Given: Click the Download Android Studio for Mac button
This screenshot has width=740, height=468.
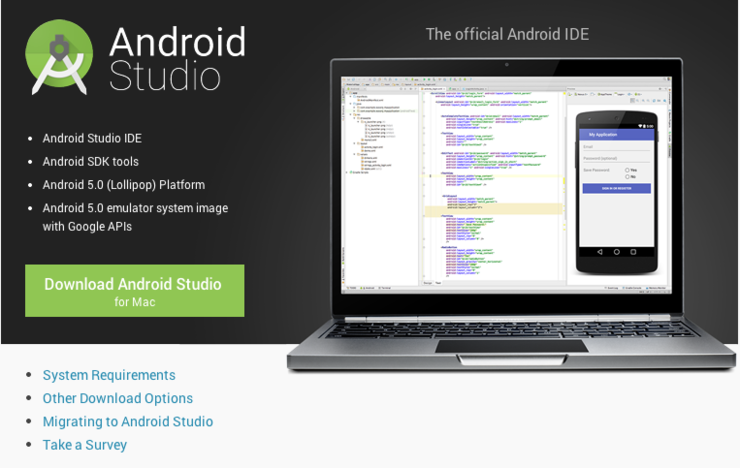Looking at the screenshot, I should tap(135, 291).
